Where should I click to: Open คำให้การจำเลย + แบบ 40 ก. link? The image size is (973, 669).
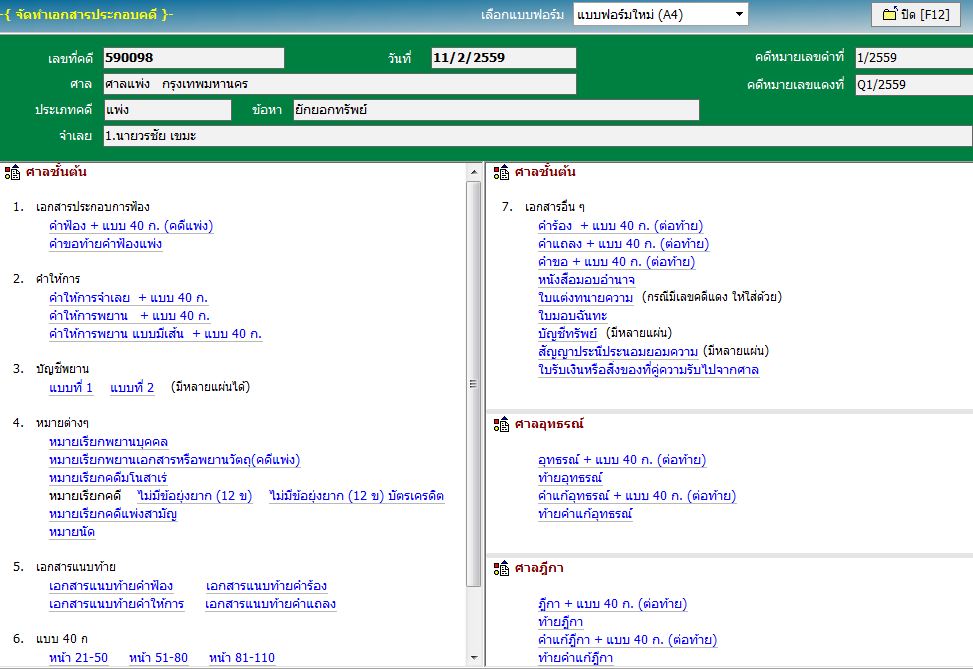(x=128, y=298)
